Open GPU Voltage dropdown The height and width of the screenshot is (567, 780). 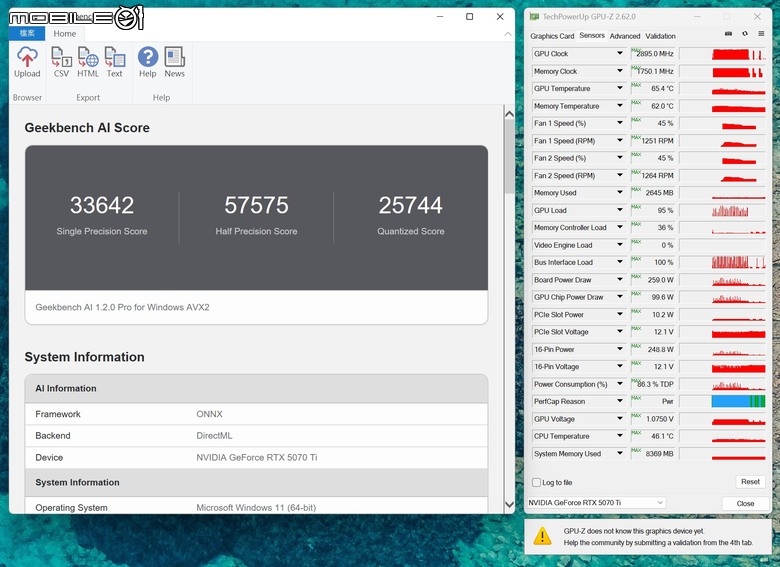620,418
